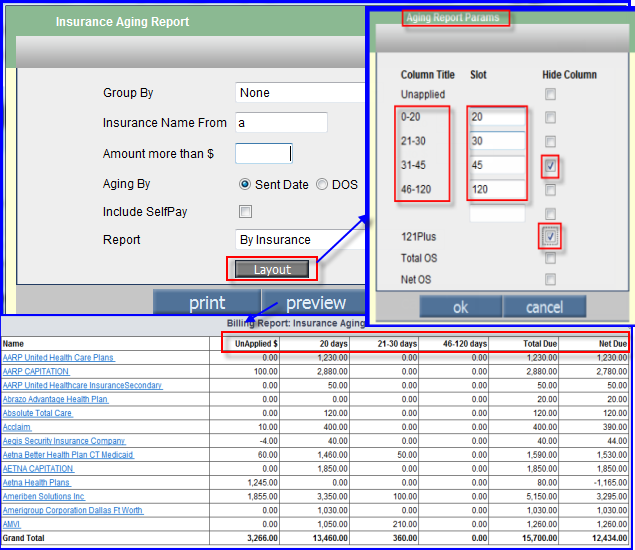Select the DOS radio button
The width and height of the screenshot is (635, 550).
coord(322,184)
